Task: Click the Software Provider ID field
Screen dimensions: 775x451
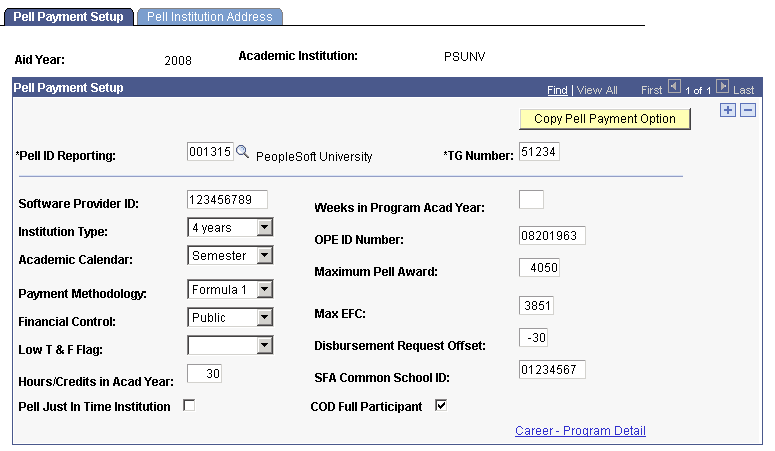Action: coord(227,201)
